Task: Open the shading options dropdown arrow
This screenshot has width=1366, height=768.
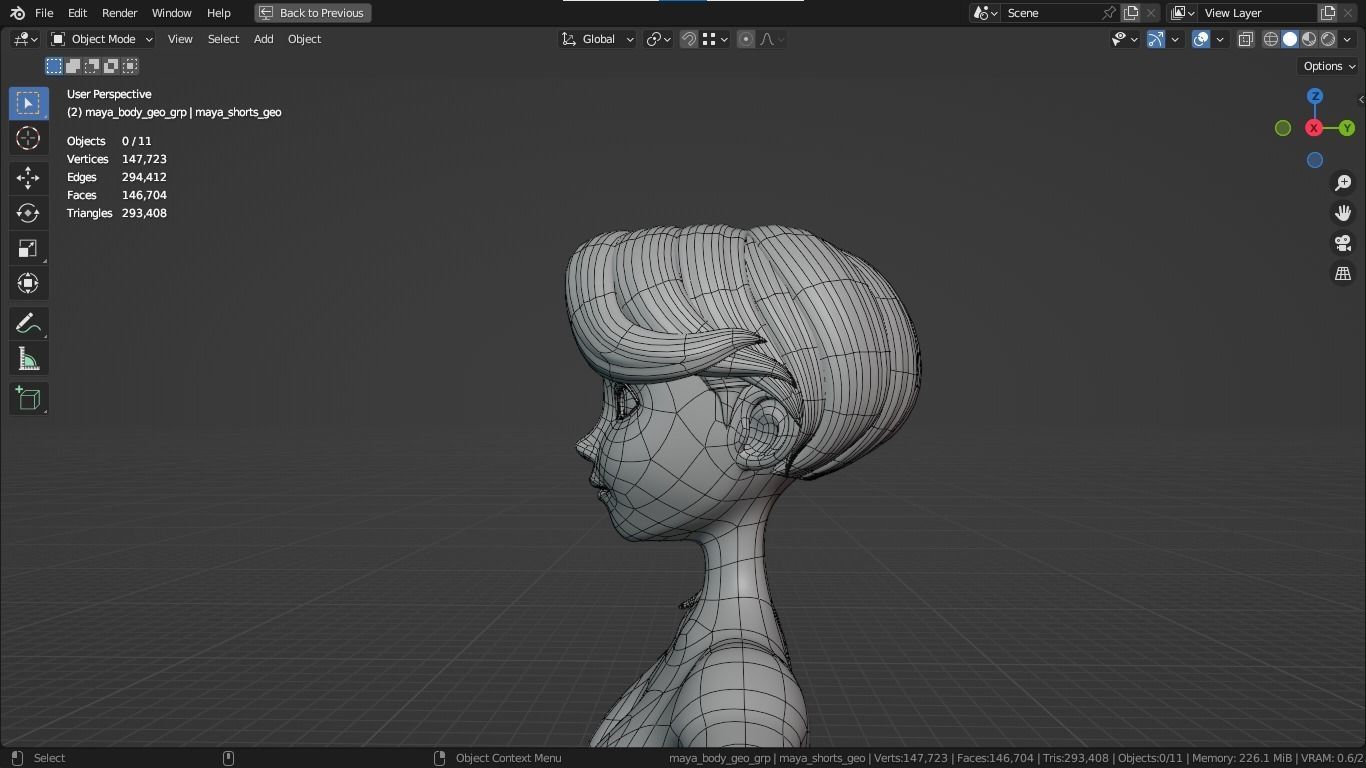Action: (1348, 39)
